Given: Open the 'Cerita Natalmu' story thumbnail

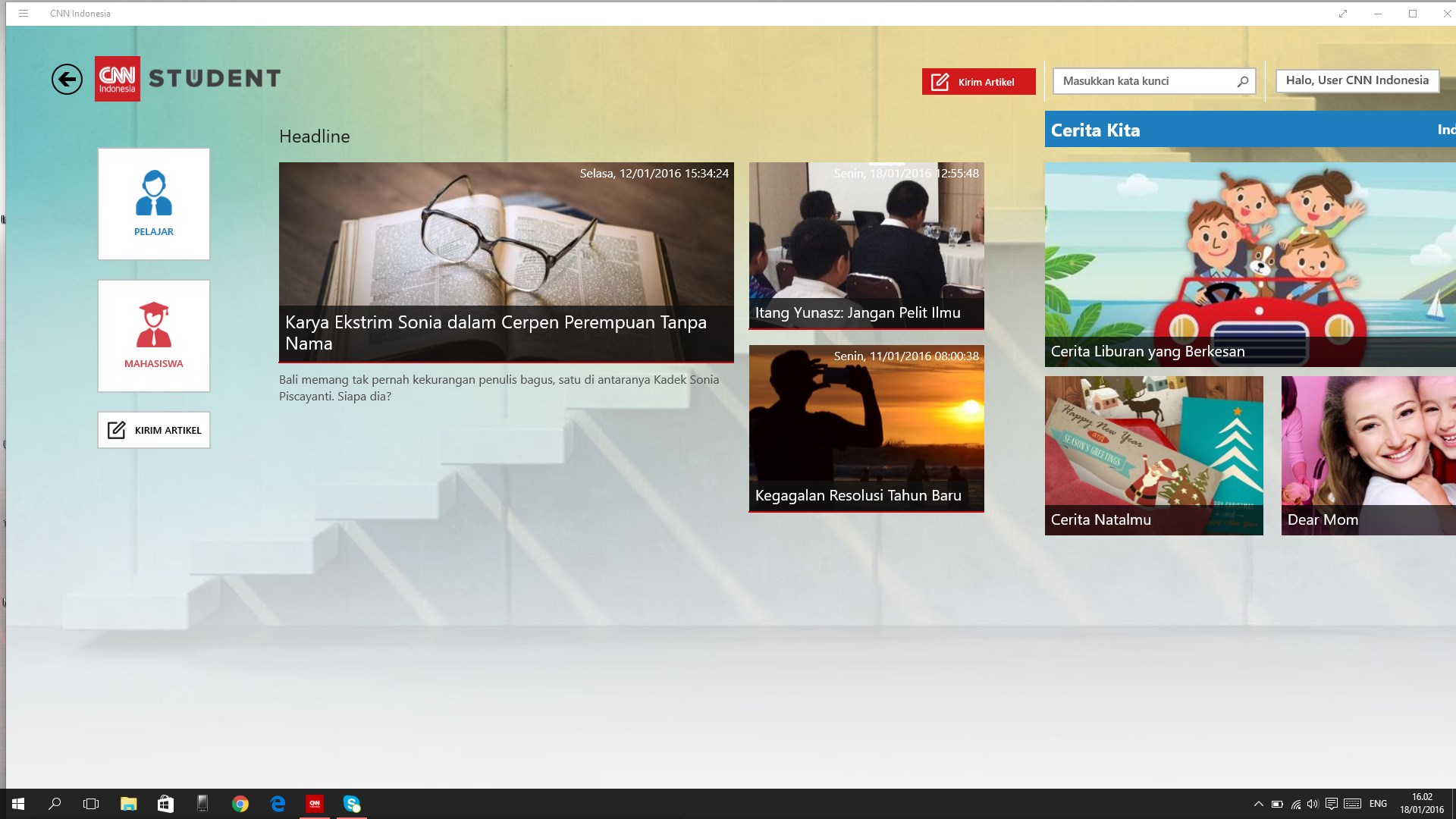Looking at the screenshot, I should click(x=1153, y=454).
